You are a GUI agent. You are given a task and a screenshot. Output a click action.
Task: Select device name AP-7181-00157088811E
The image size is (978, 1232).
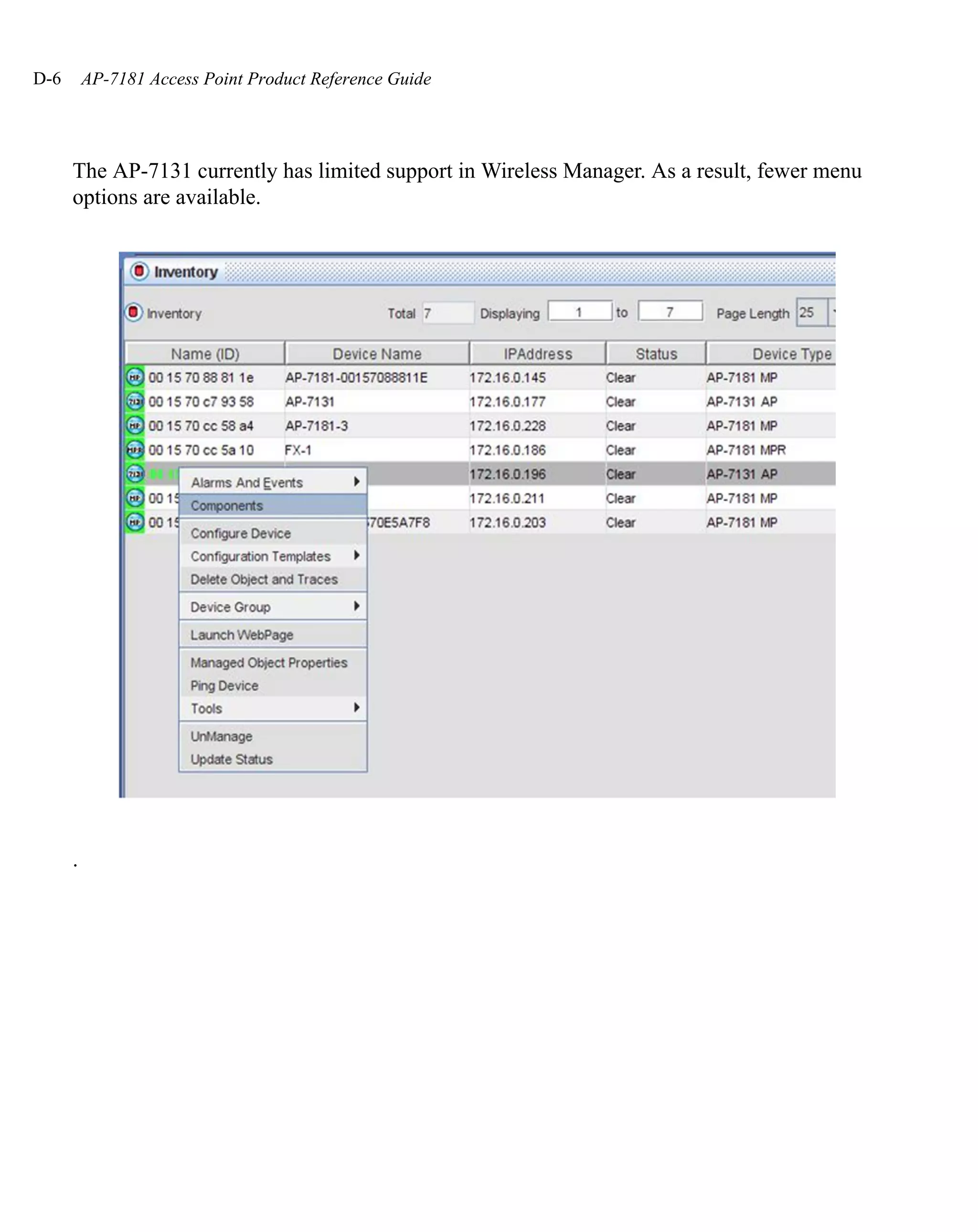356,378
